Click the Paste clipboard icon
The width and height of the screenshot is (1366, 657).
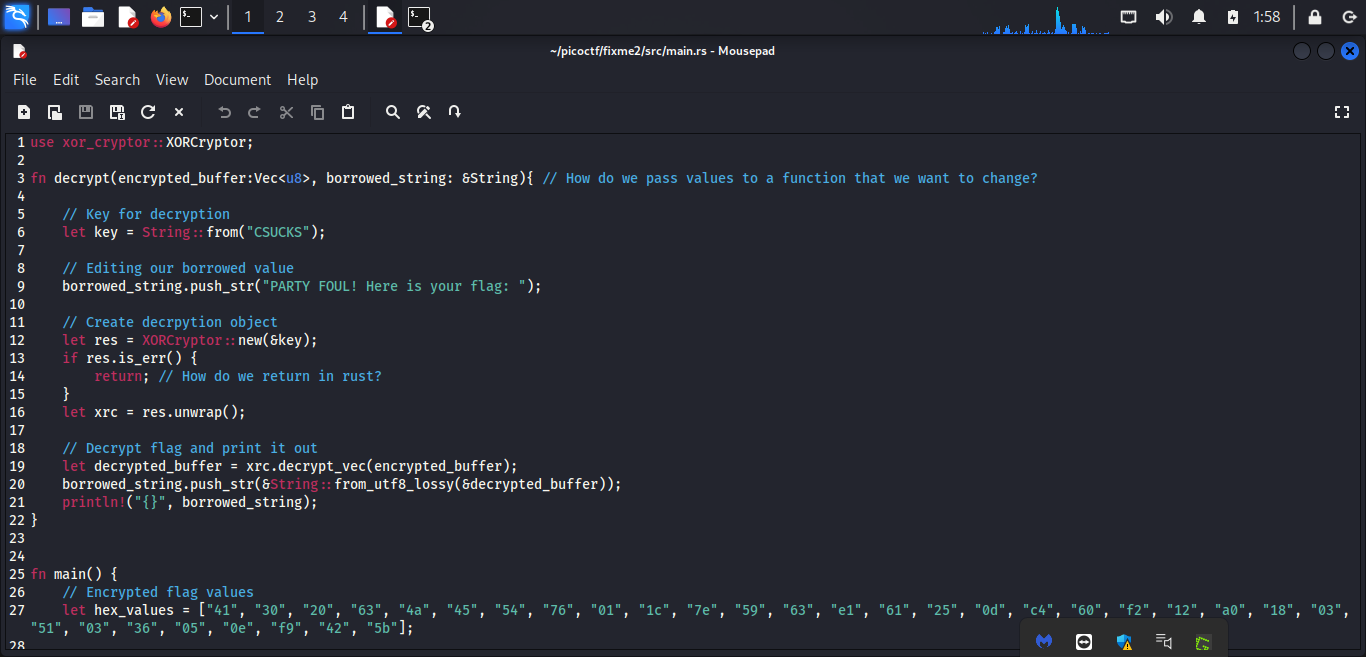coord(348,112)
